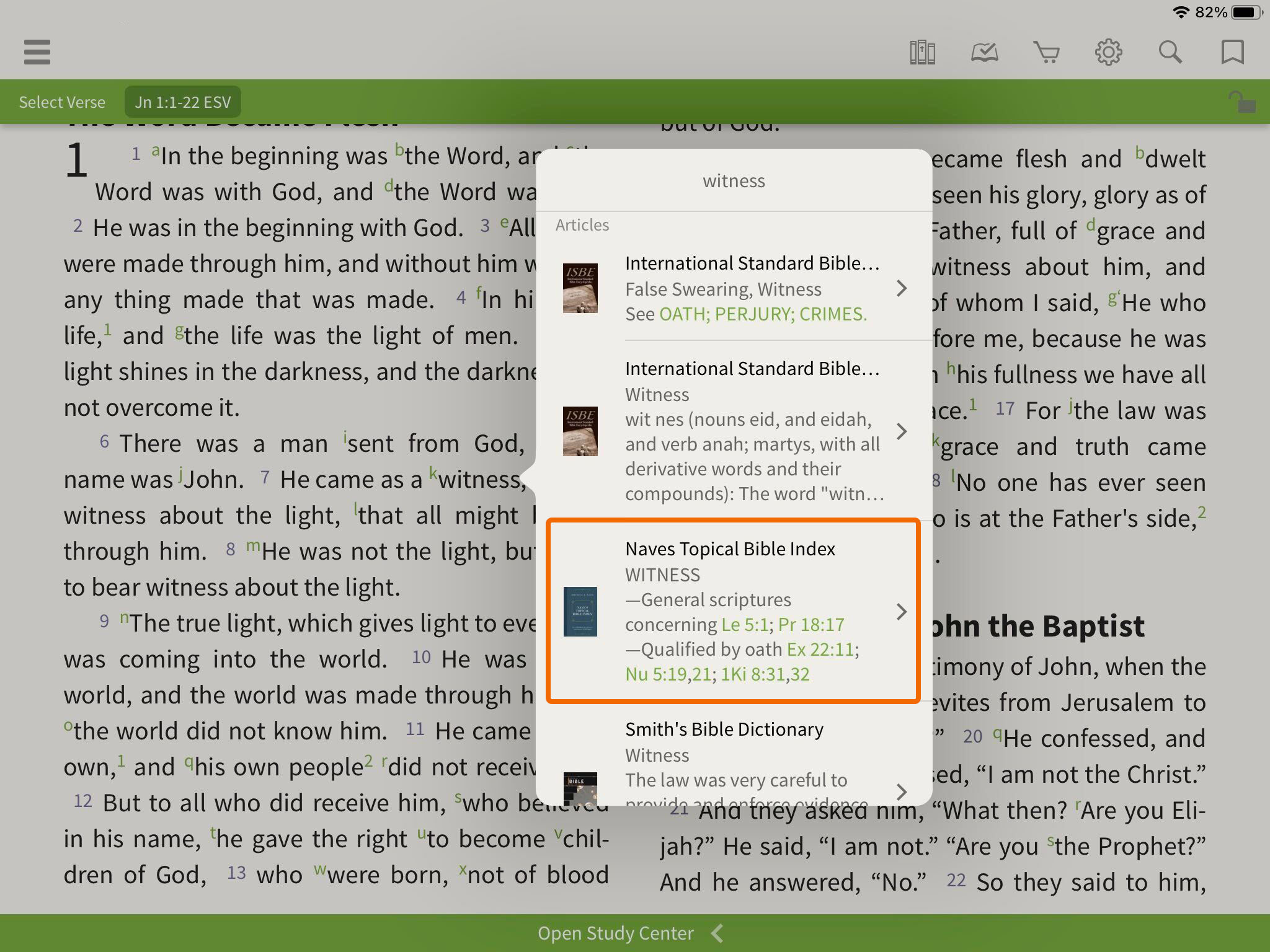Open Naves Topical Bible Index chevron
This screenshot has height=952, width=1270.
tap(902, 612)
